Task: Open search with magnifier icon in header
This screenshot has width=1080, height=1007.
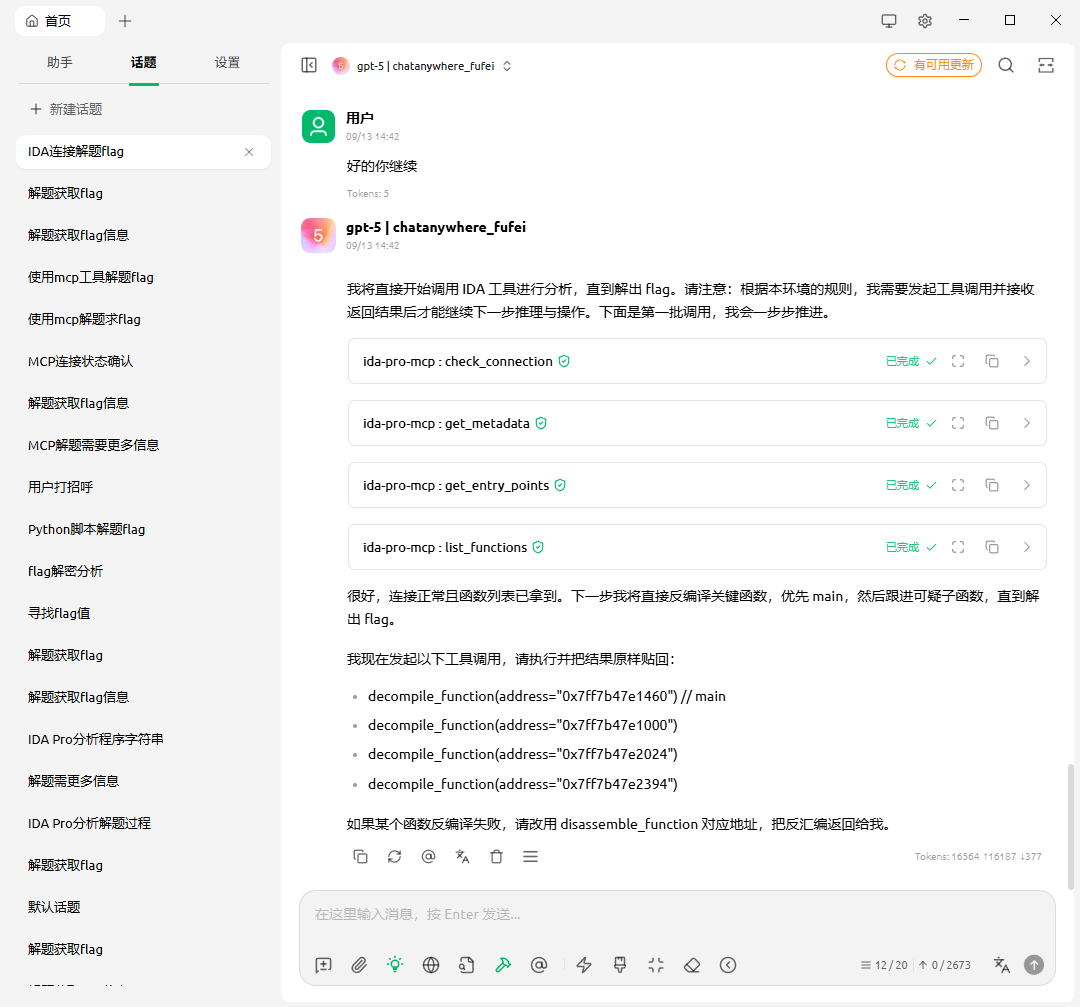Action: [x=1006, y=65]
